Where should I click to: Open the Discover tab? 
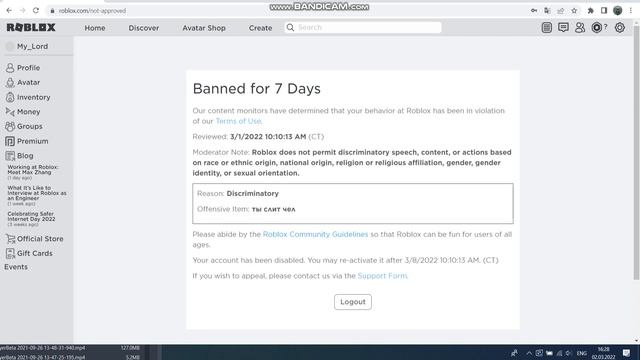coord(144,28)
